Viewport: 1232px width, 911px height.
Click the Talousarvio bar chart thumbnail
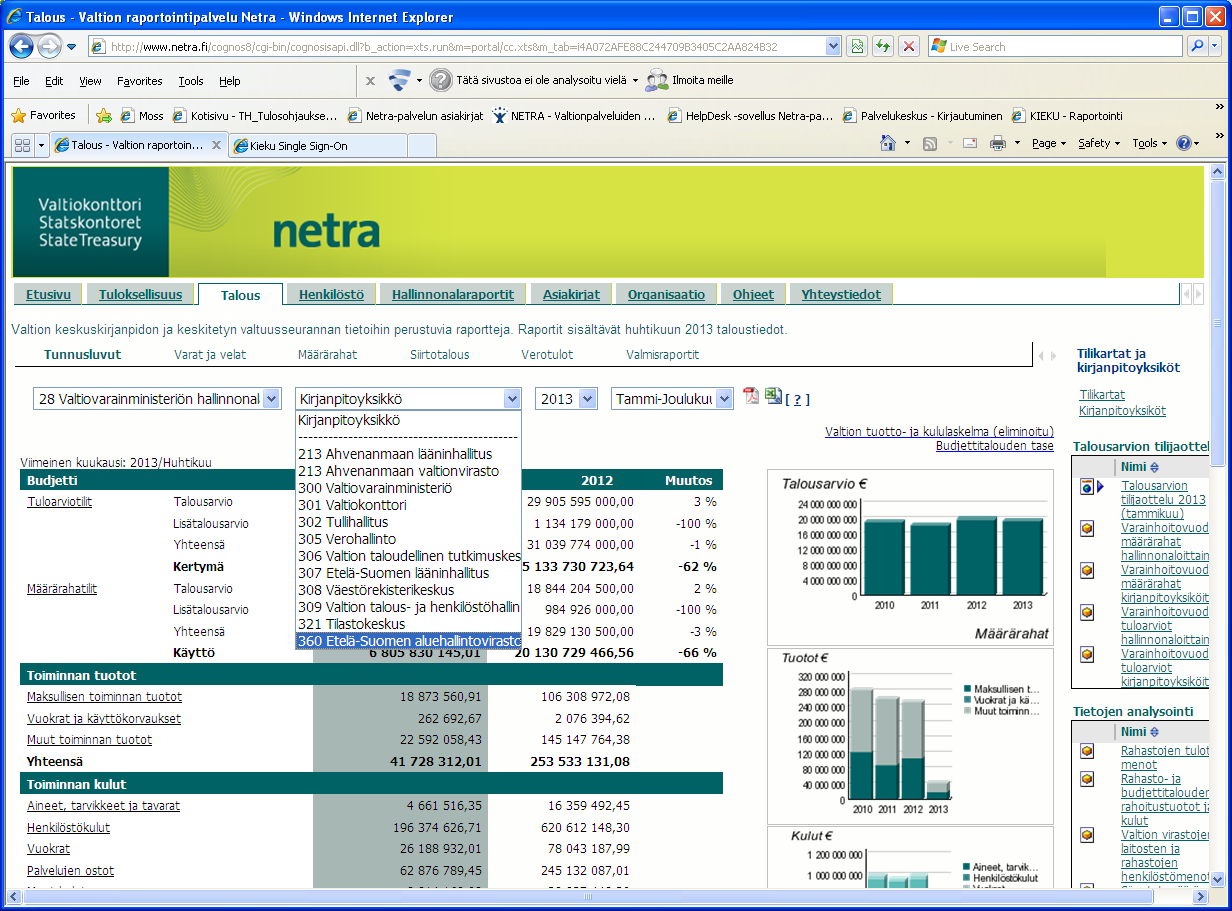[910, 557]
